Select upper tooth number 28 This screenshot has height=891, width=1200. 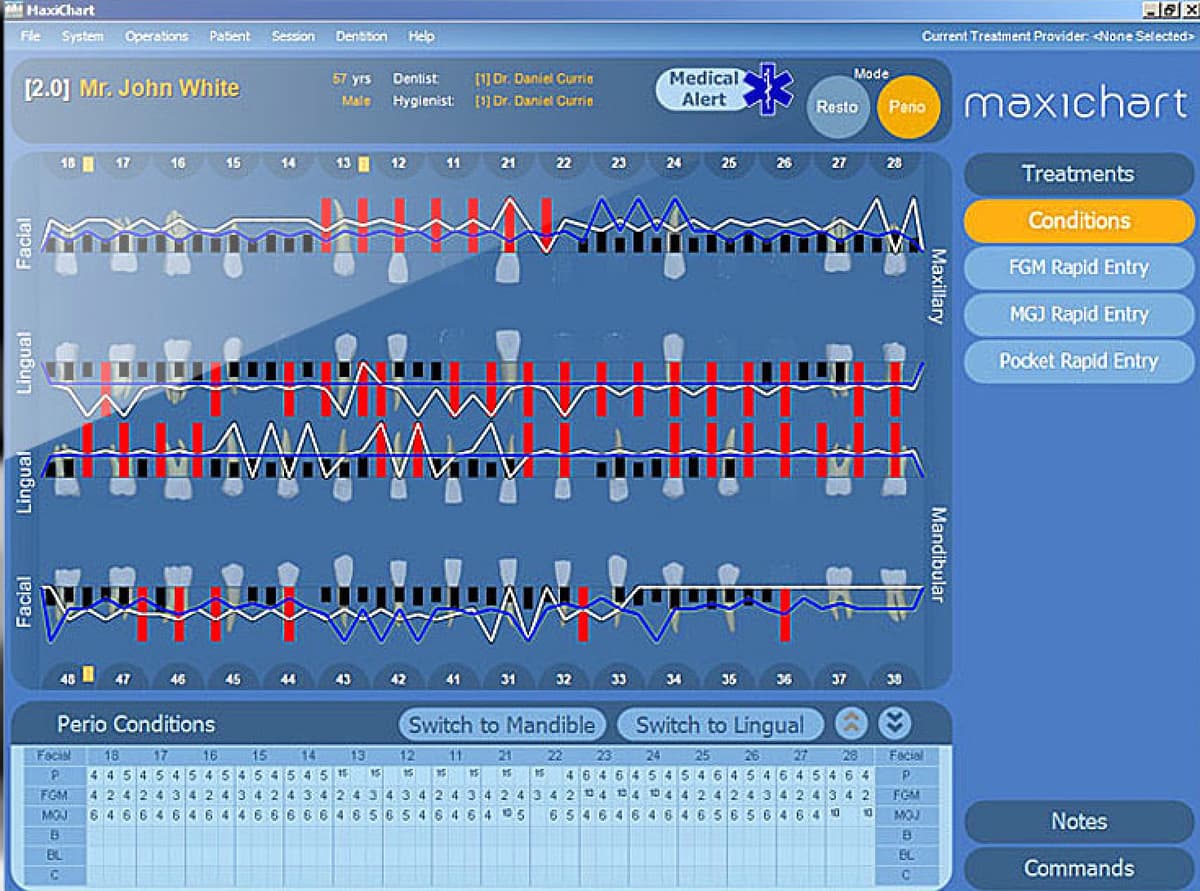[x=894, y=163]
